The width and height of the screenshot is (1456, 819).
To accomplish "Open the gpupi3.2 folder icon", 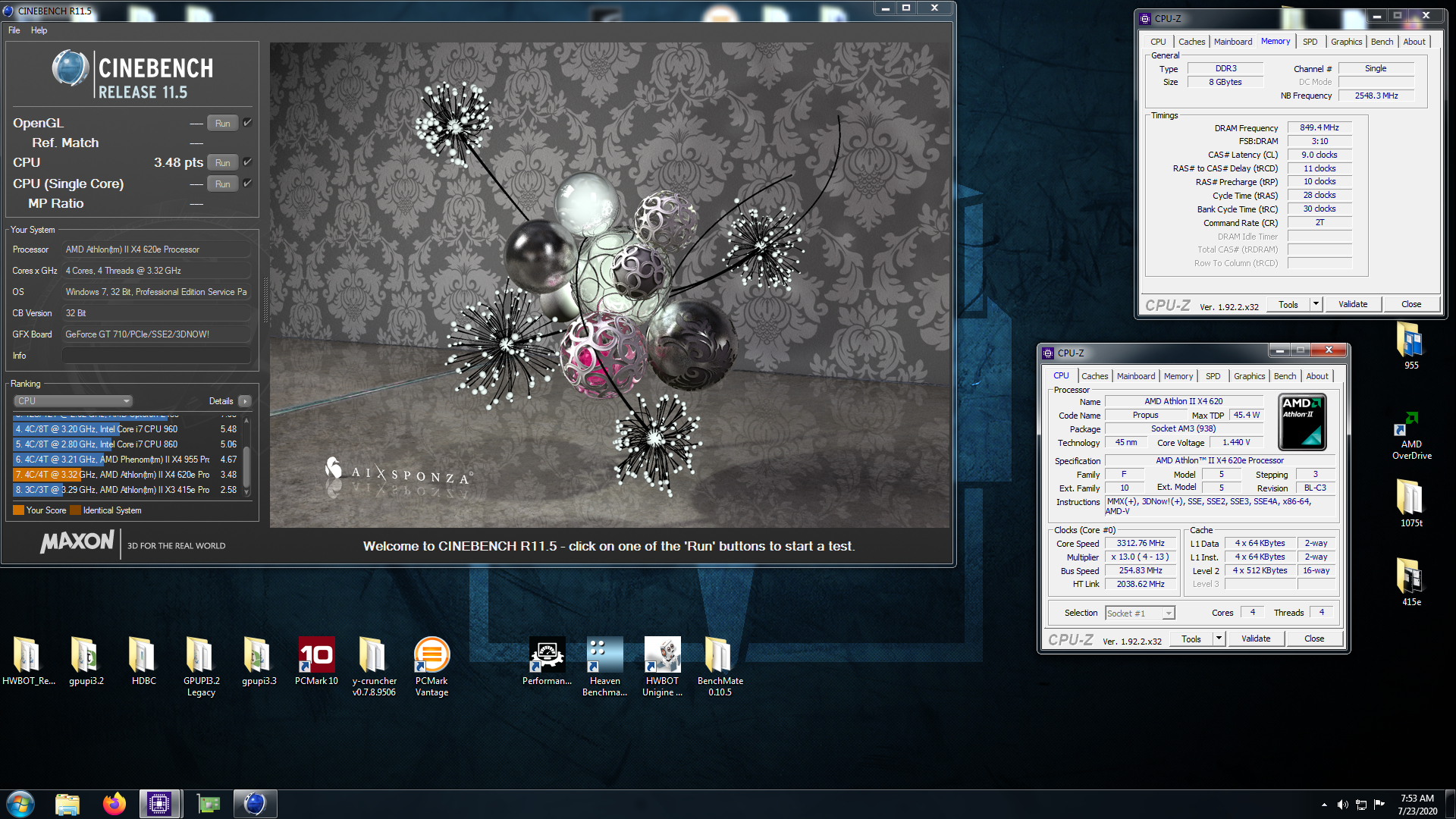I will [86, 661].
